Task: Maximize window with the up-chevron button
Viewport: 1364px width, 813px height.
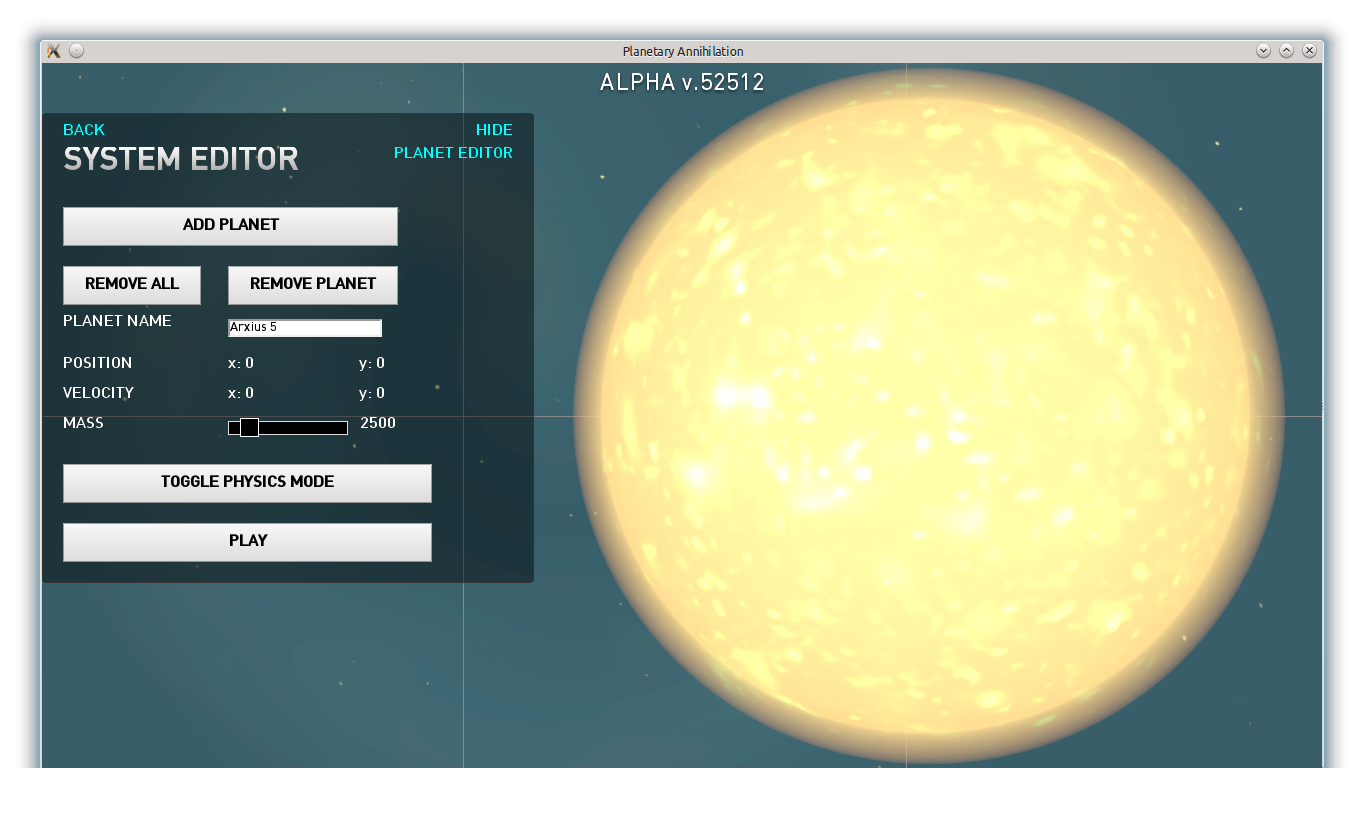Action: [x=1286, y=51]
